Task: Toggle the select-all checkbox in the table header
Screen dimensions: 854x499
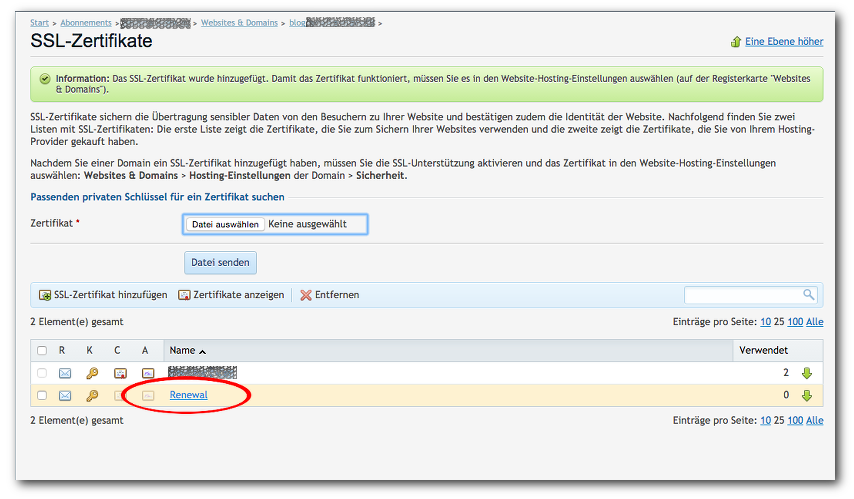Action: pos(41,351)
